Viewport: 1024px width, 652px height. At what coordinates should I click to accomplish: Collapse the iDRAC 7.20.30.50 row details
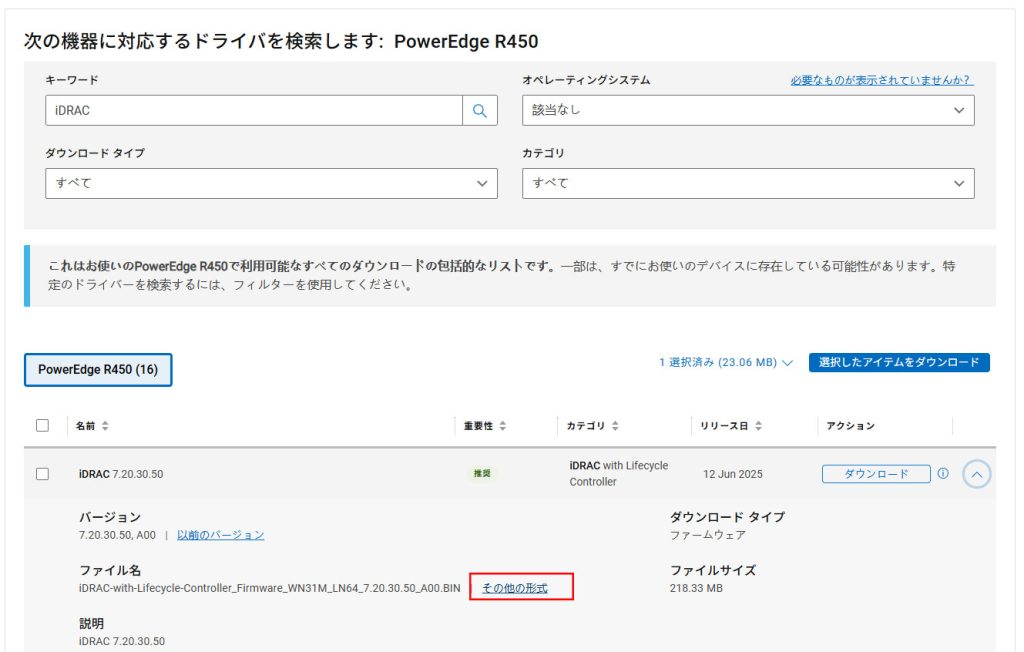pyautogui.click(x=976, y=474)
